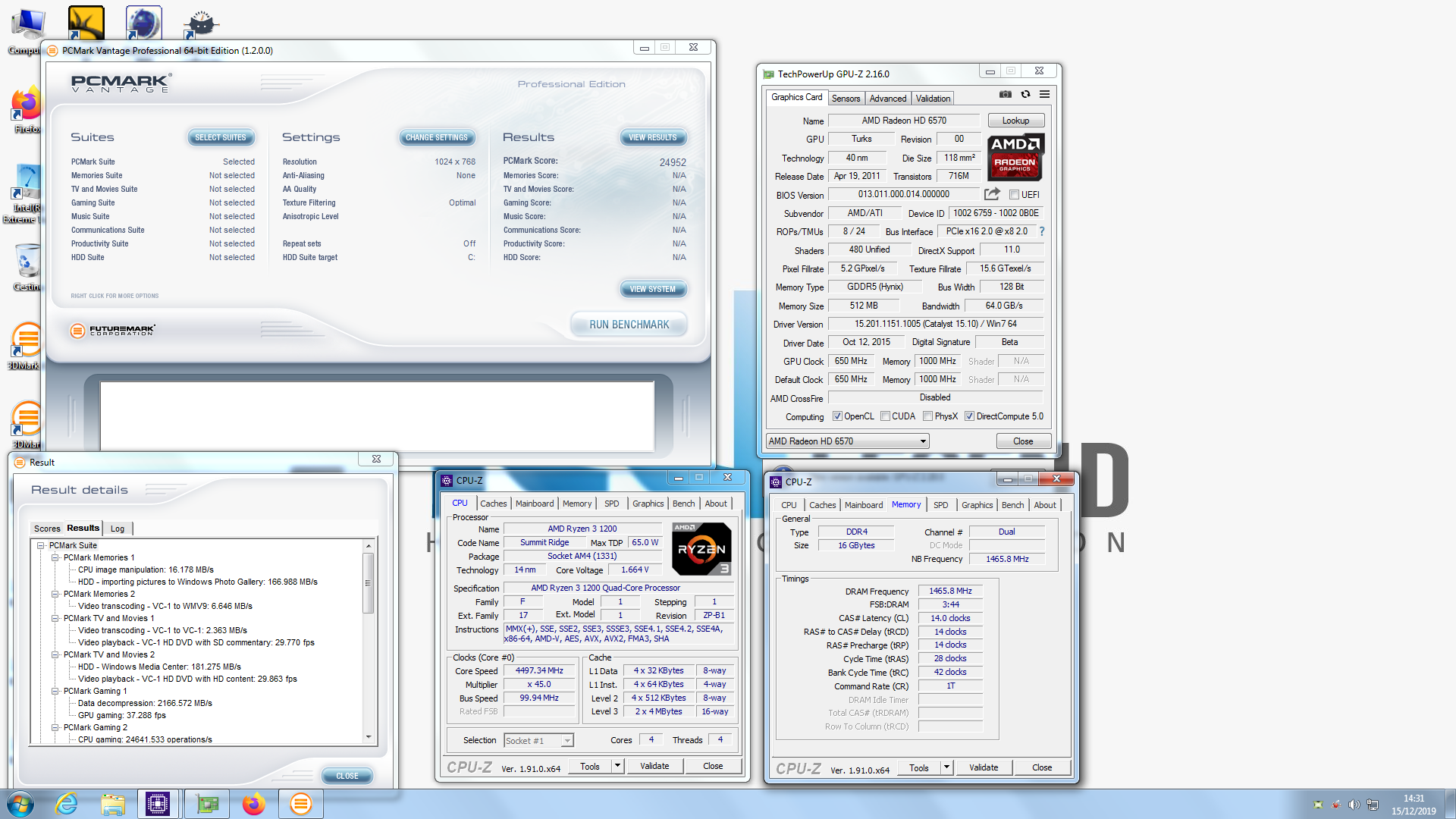Open the AMD Radeon HD 6570 GPU dropdown
The width and height of the screenshot is (1456, 819).
[x=847, y=441]
